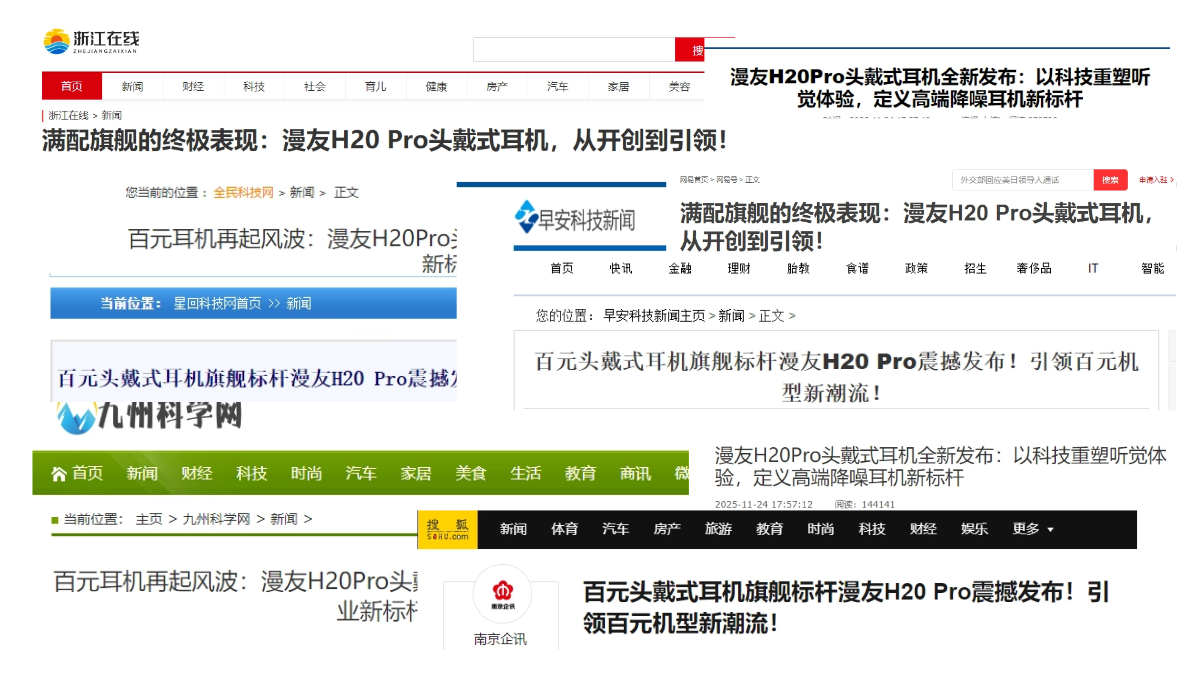Click 星回科技网首页 in the blue bar
The width and height of the screenshot is (1200, 675).
tap(217, 303)
